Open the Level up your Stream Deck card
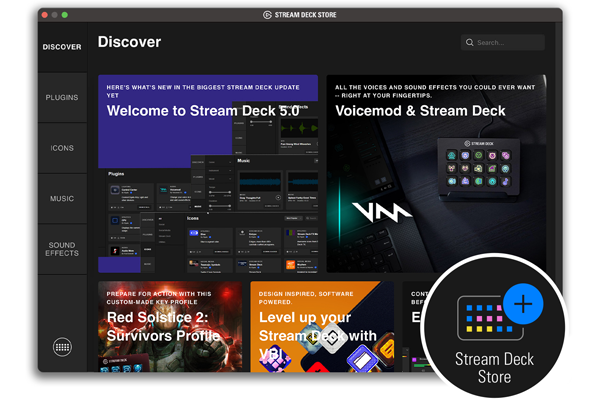 point(322,327)
